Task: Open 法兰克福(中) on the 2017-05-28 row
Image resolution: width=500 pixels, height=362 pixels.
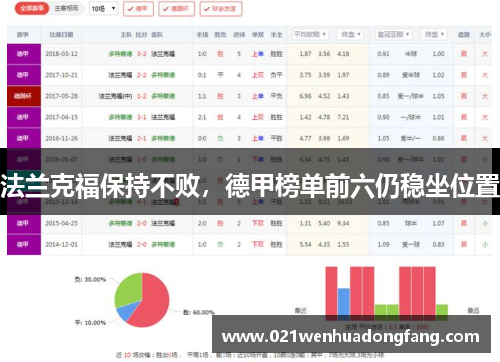Action: click(115, 96)
